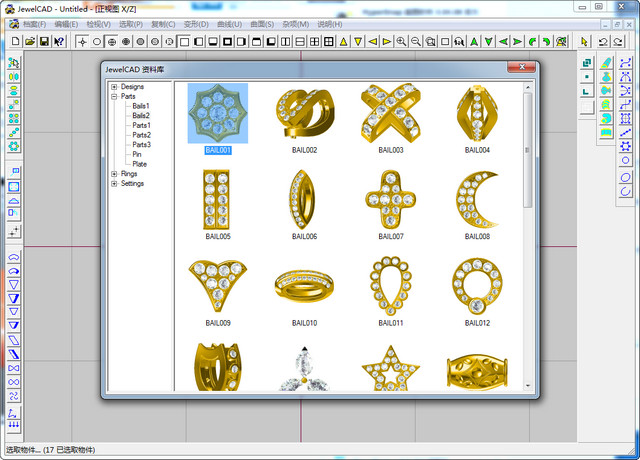Click the Zoom Out magnifier icon
The height and width of the screenshot is (460, 640).
[416, 41]
